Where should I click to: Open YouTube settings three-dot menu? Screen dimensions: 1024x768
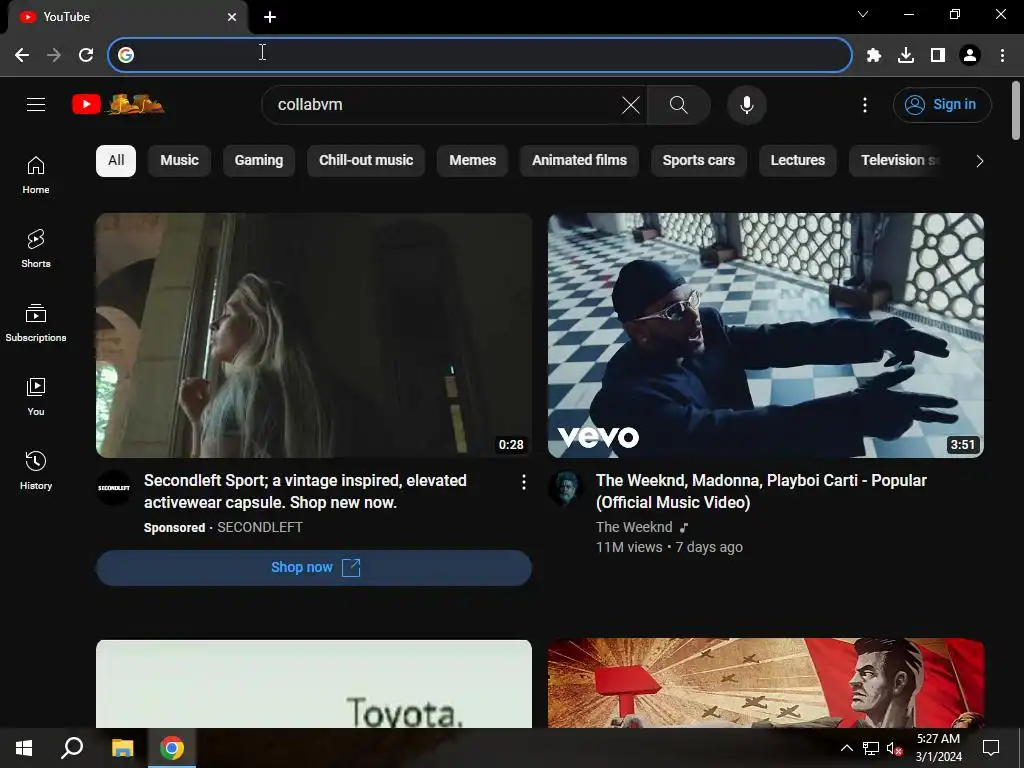pyautogui.click(x=865, y=104)
